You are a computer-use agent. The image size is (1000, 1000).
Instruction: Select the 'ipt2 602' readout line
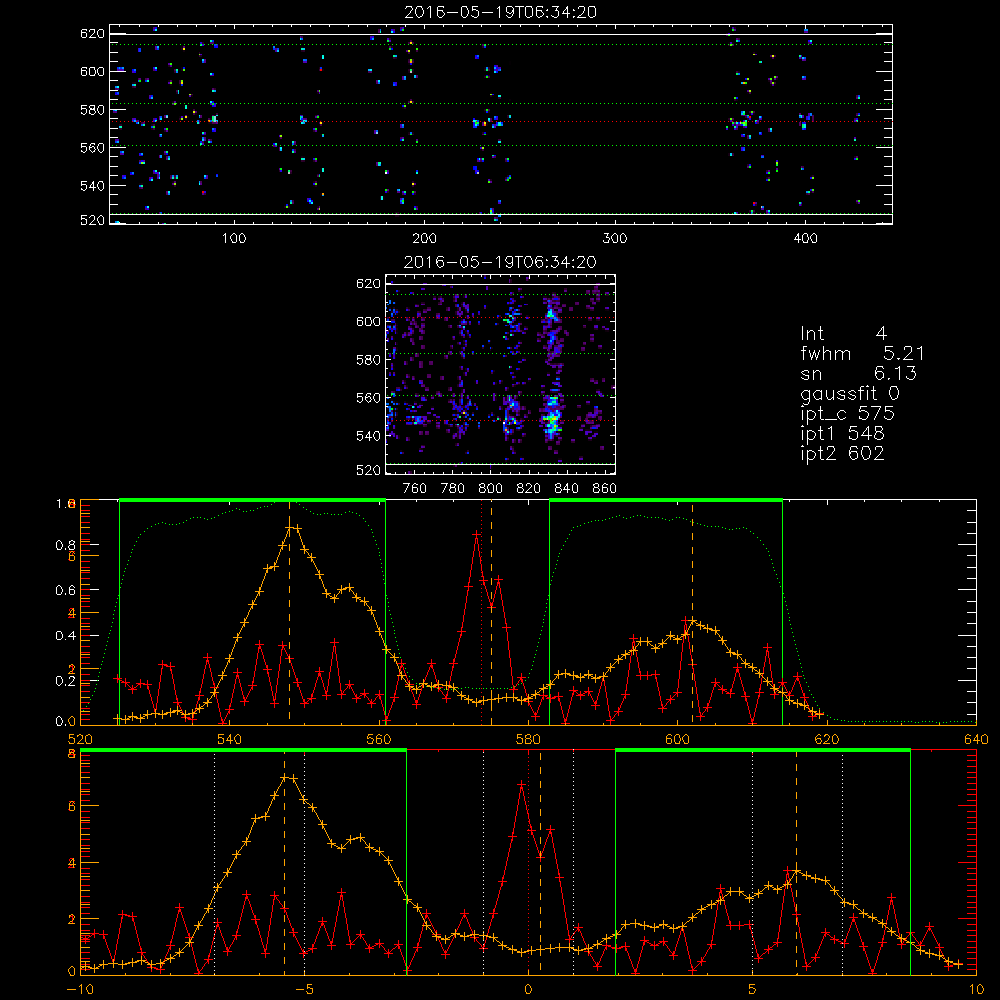(x=842, y=453)
